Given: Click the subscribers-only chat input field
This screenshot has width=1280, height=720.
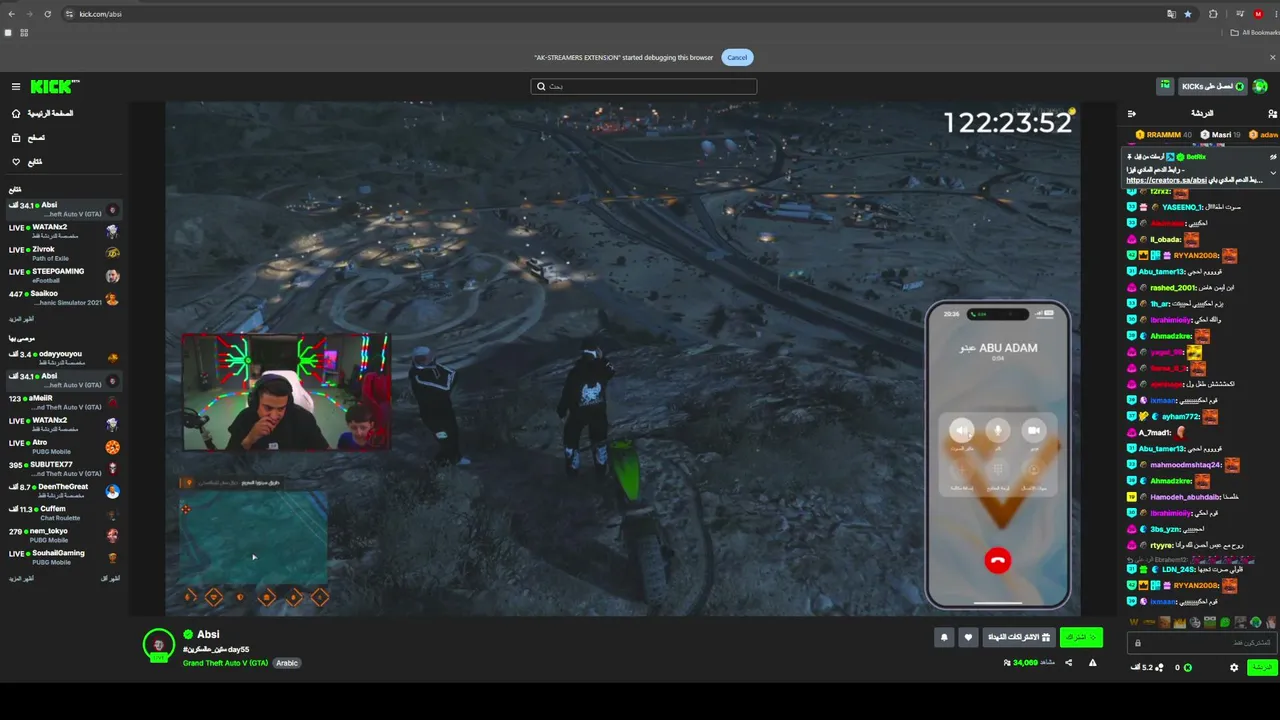Looking at the screenshot, I should point(1202,643).
